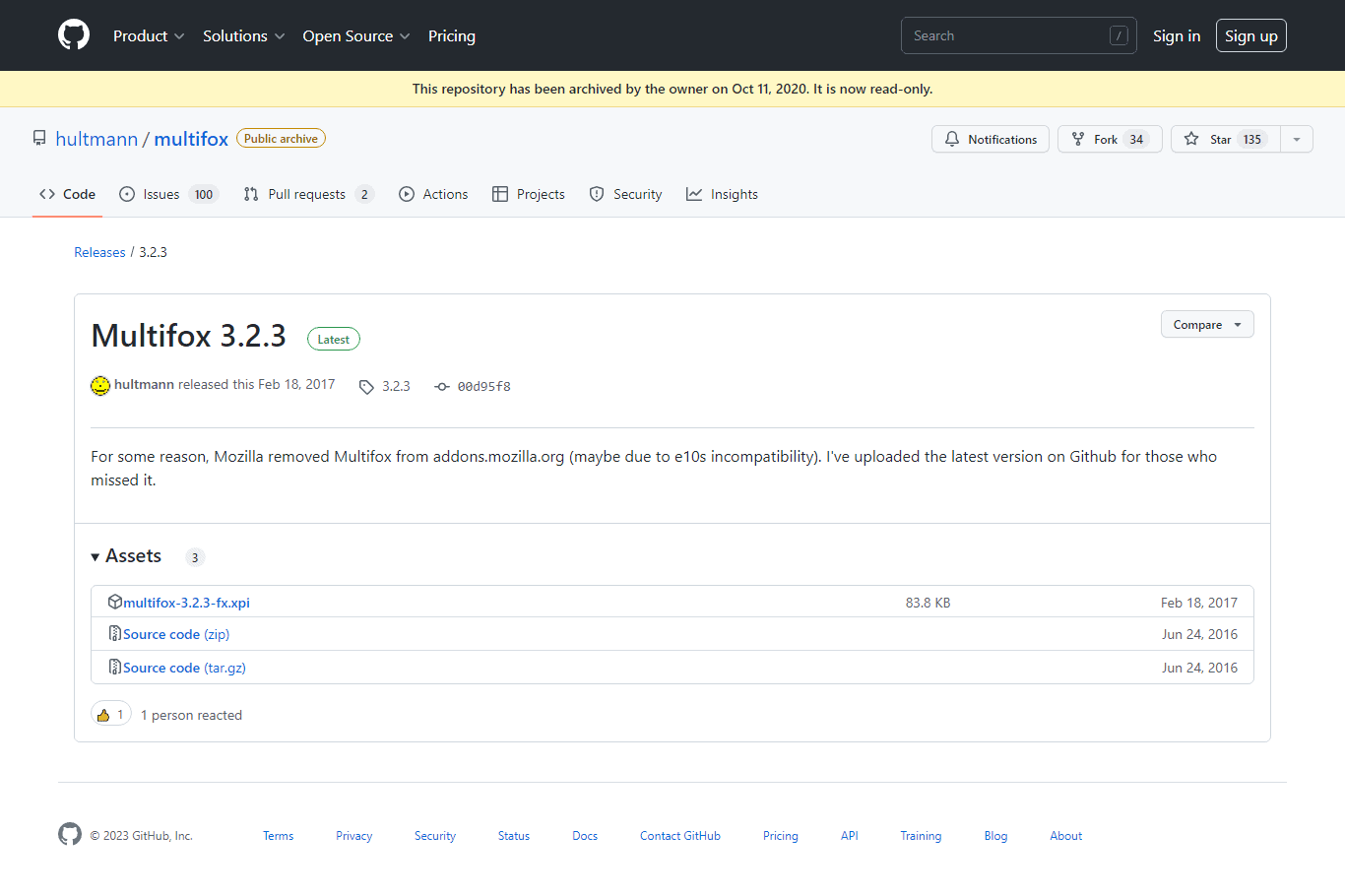Click the archive icon beside Source code (tar.gz)
Screen dimensions: 1345x896
click(x=115, y=668)
